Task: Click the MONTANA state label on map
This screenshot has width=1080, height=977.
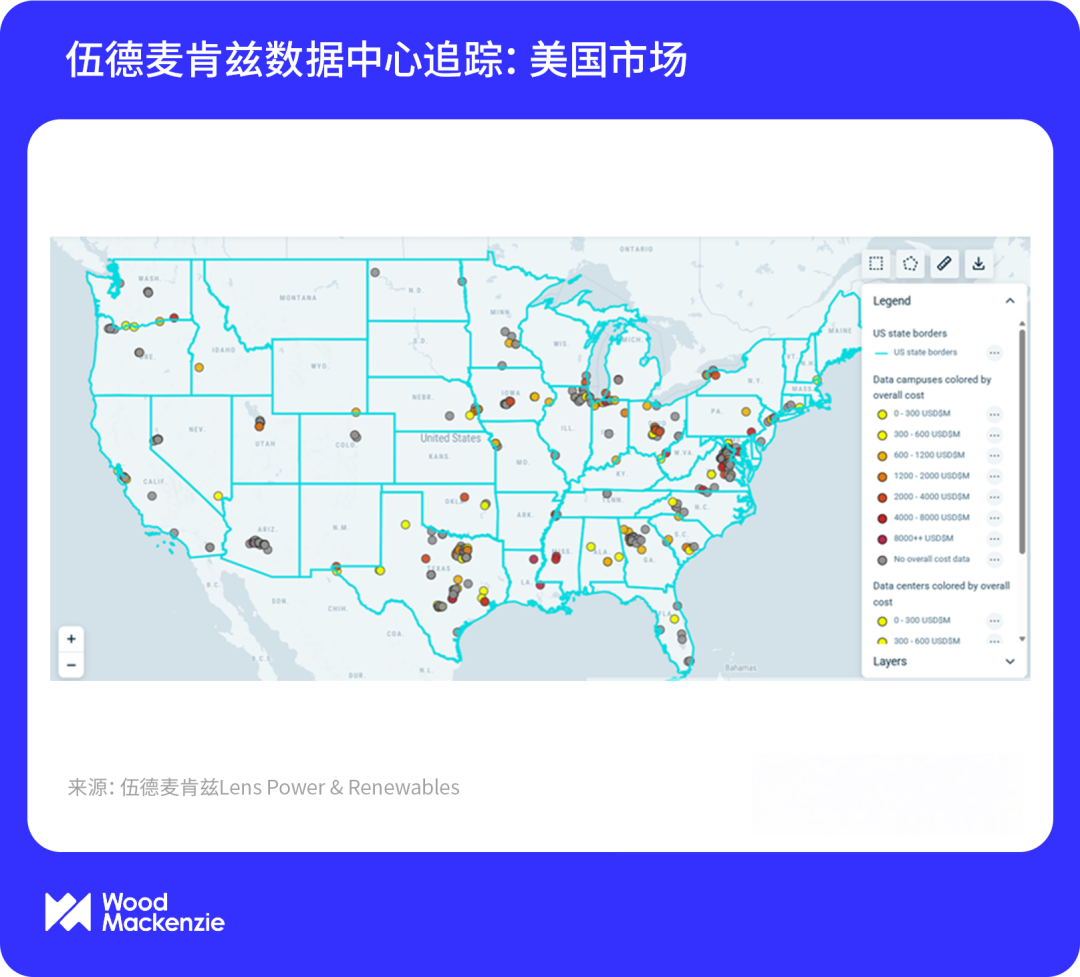Action: [298, 298]
